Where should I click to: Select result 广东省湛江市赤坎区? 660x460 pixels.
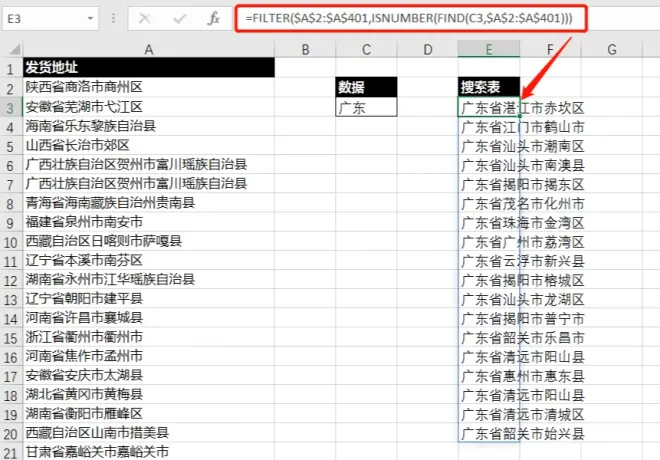coord(489,107)
